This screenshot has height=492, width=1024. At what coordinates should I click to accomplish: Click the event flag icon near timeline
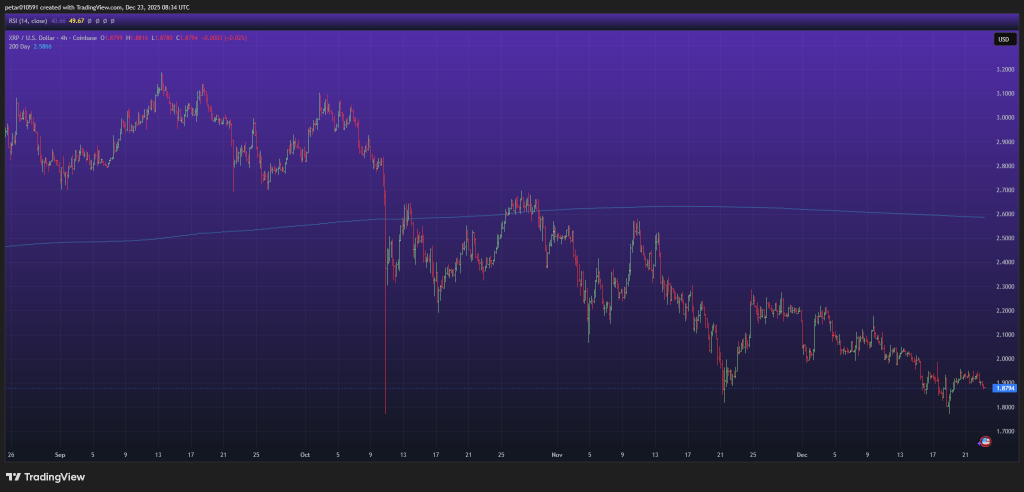pos(985,440)
